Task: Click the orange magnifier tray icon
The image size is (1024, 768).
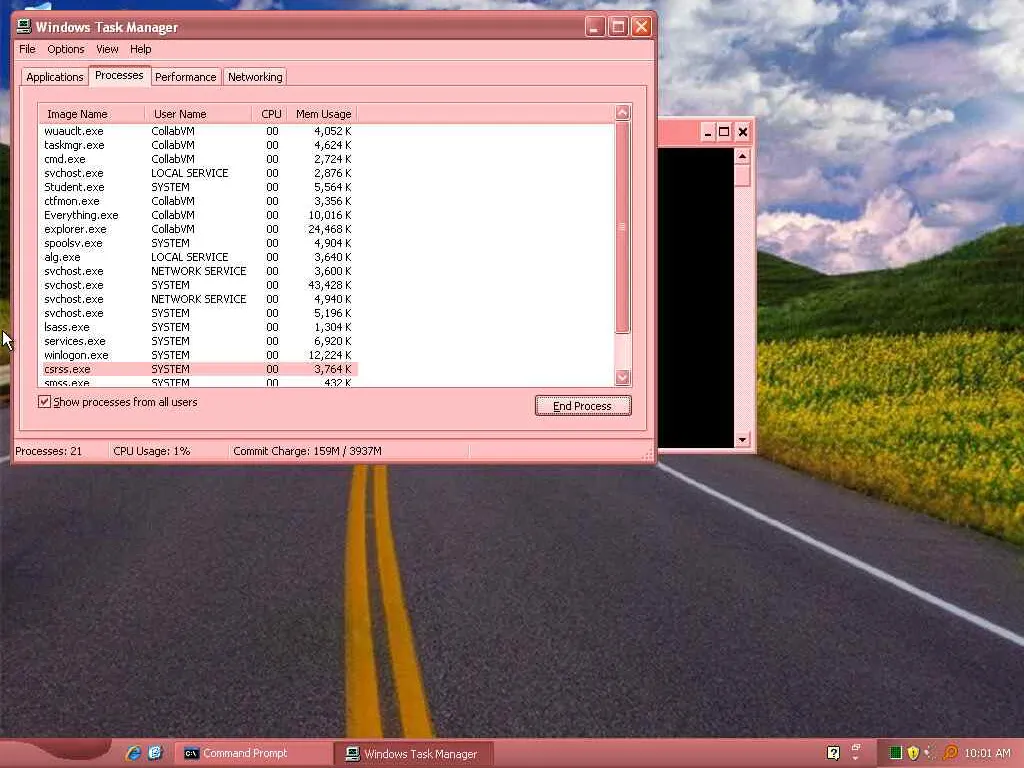Action: [950, 753]
